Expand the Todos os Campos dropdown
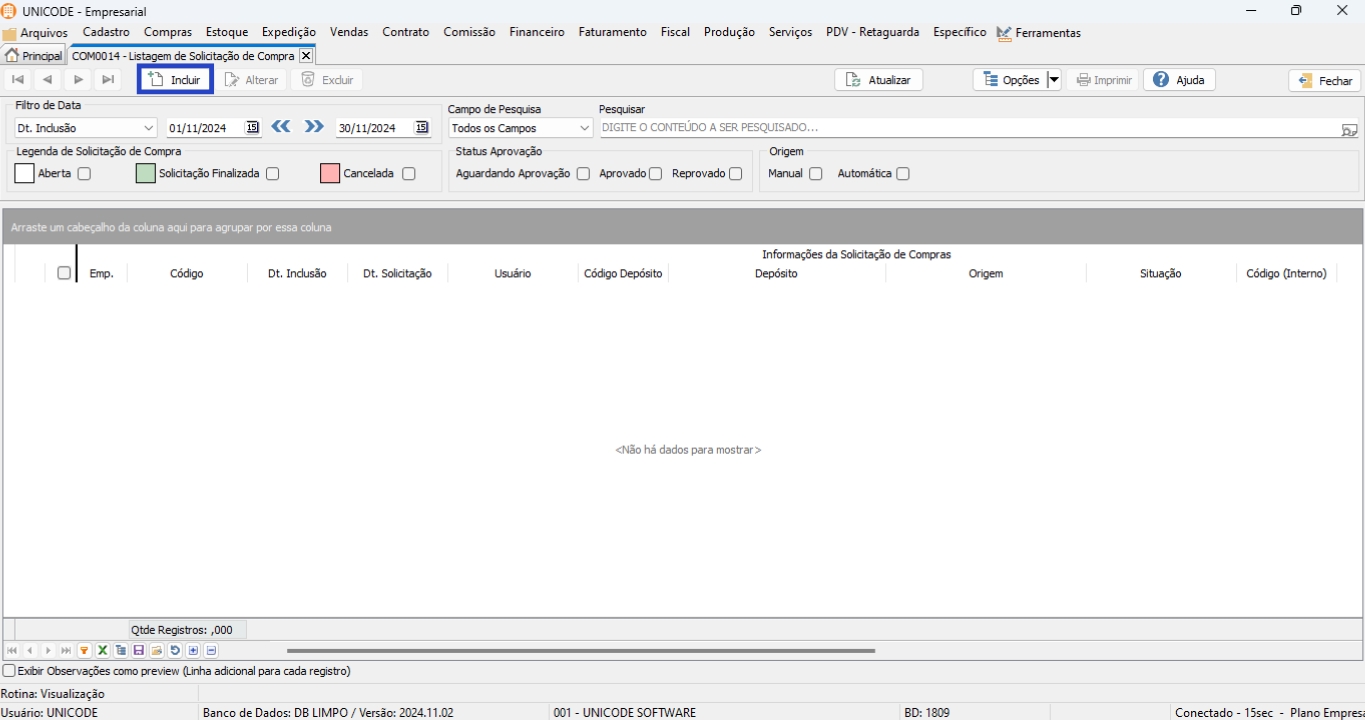Image resolution: width=1365 pixels, height=720 pixels. click(x=584, y=128)
